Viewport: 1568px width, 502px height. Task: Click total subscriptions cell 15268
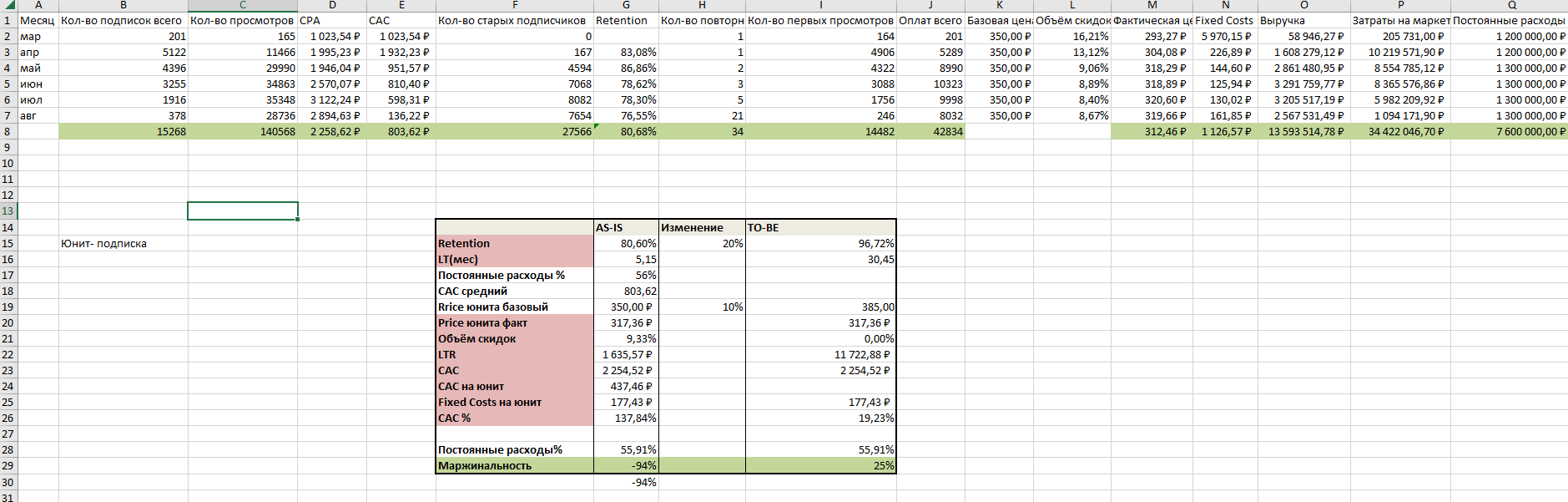pyautogui.click(x=123, y=131)
